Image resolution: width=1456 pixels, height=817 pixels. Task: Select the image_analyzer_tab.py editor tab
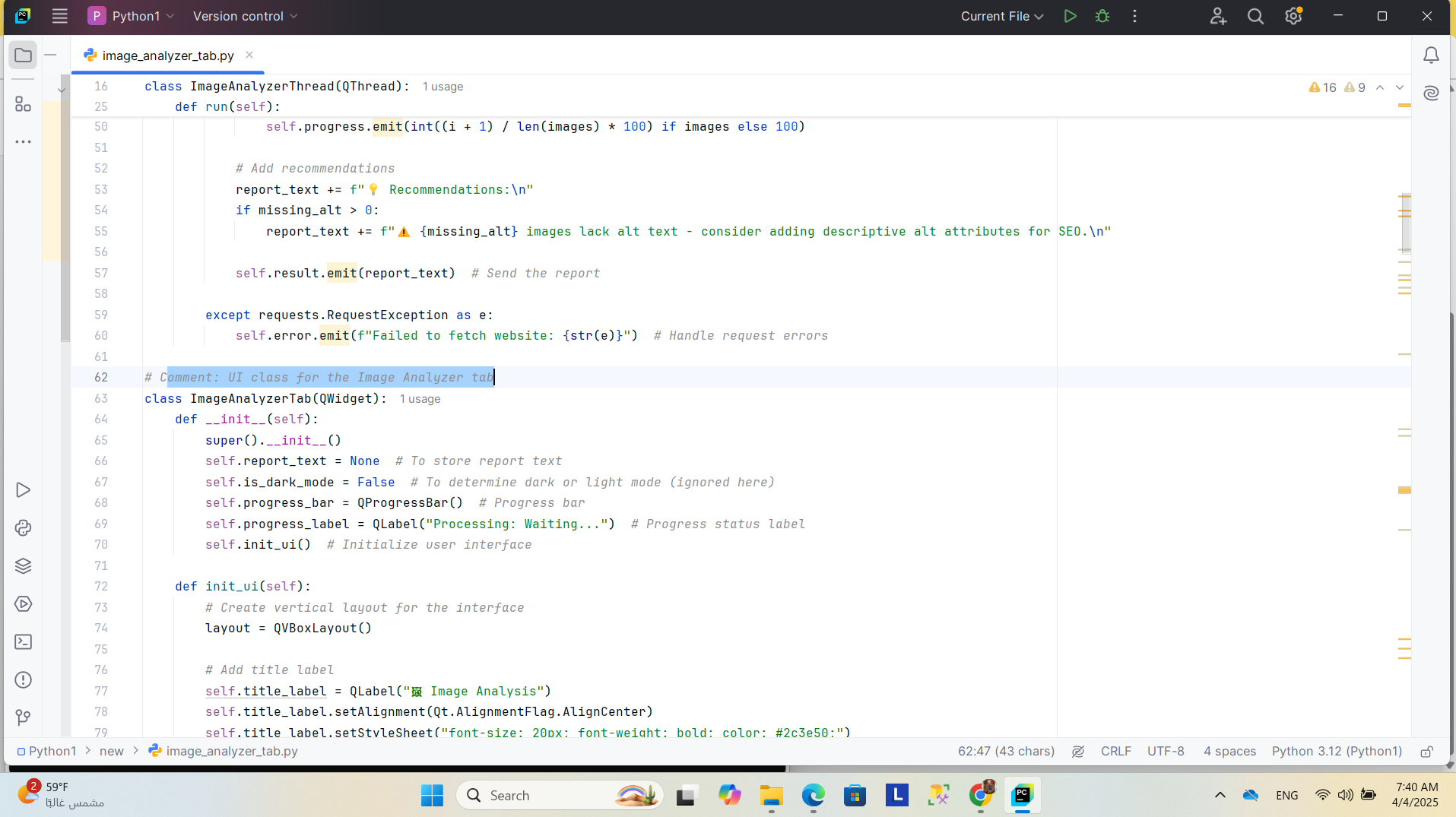167,55
